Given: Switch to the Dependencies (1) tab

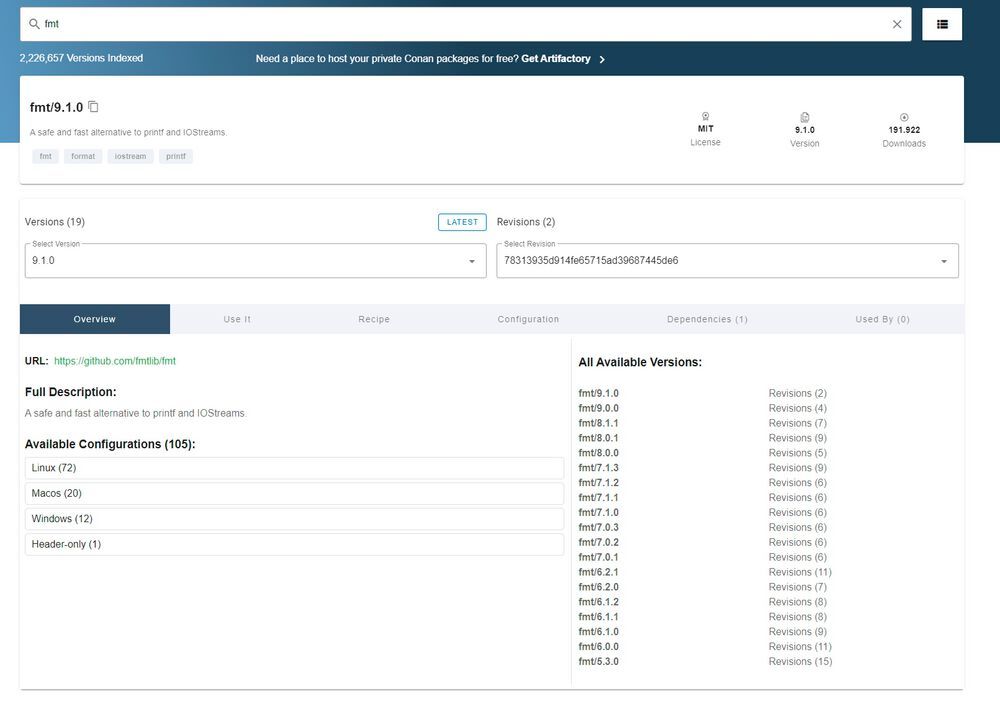Looking at the screenshot, I should coord(707,319).
